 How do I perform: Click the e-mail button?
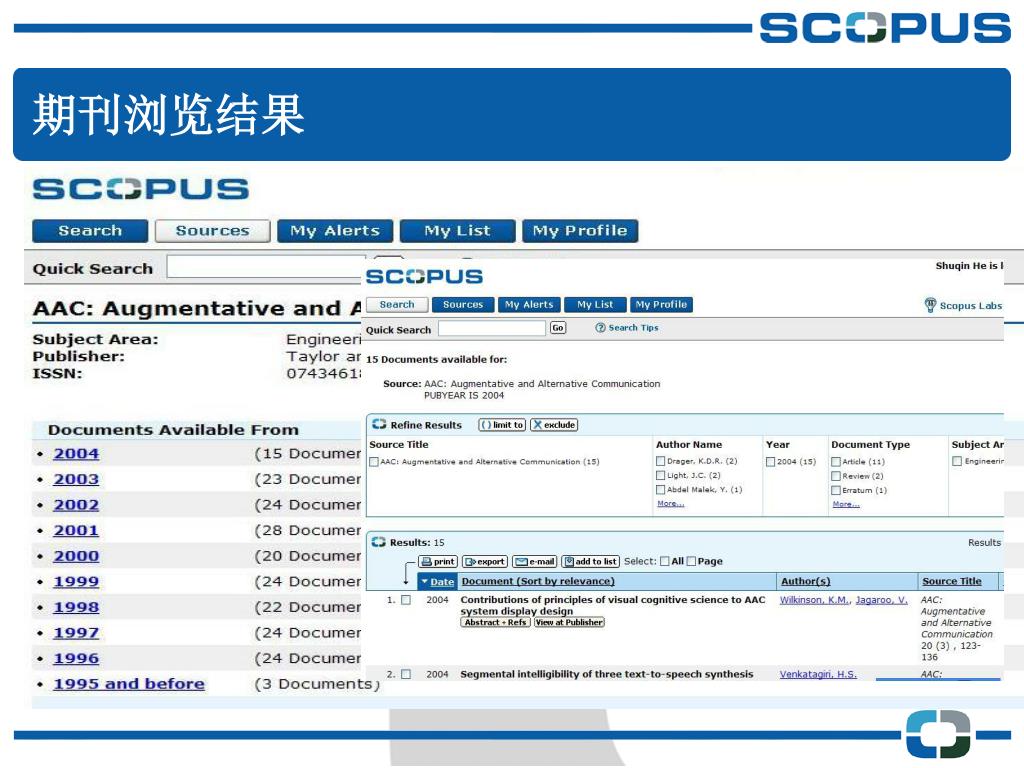pos(535,562)
